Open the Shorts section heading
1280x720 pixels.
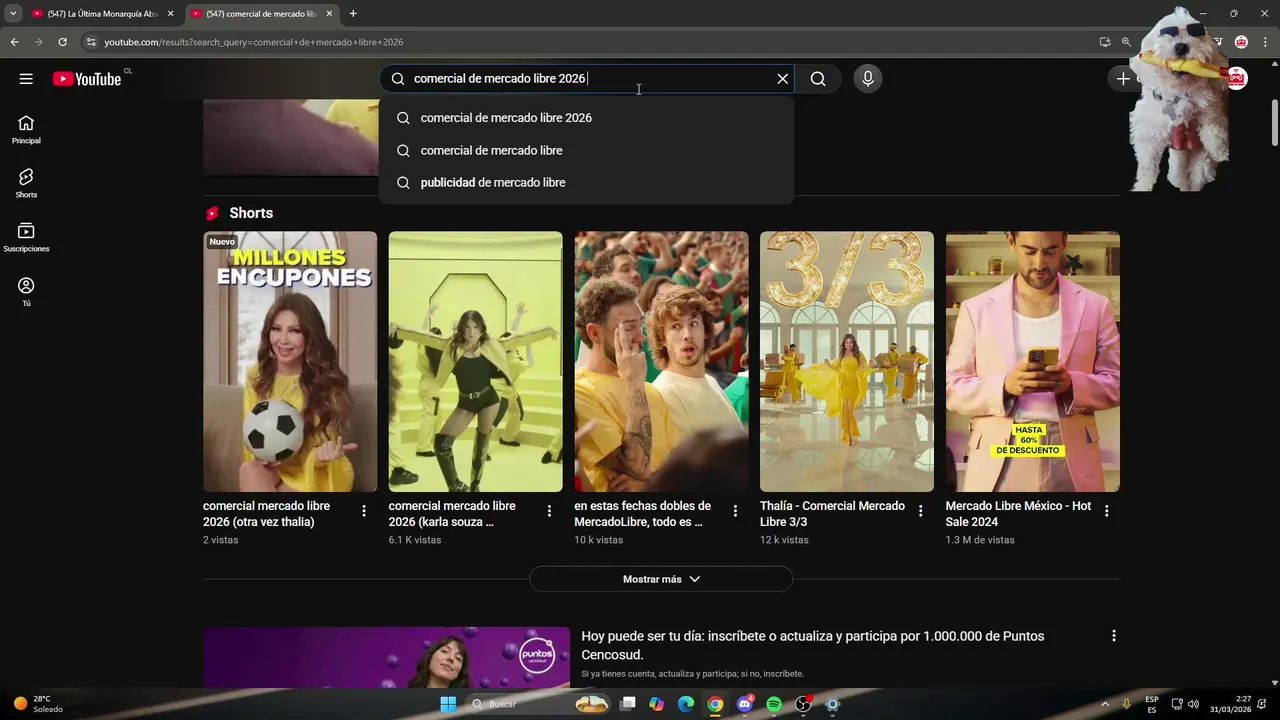click(x=251, y=213)
